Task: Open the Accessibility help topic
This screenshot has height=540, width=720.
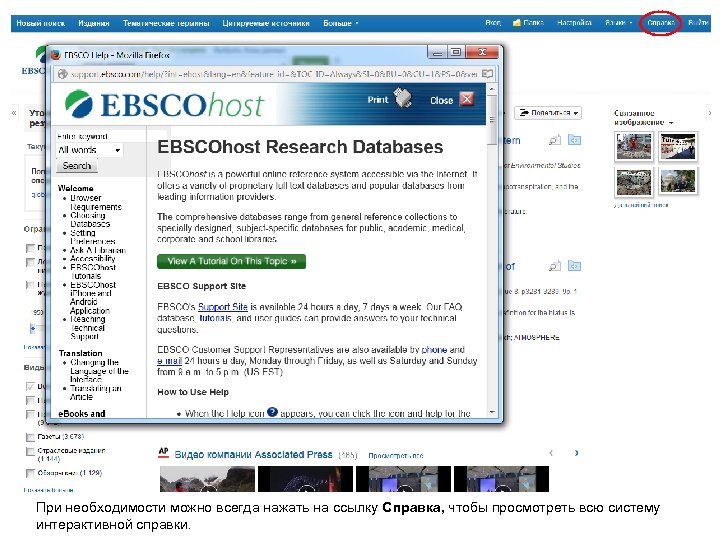Action: point(92,259)
